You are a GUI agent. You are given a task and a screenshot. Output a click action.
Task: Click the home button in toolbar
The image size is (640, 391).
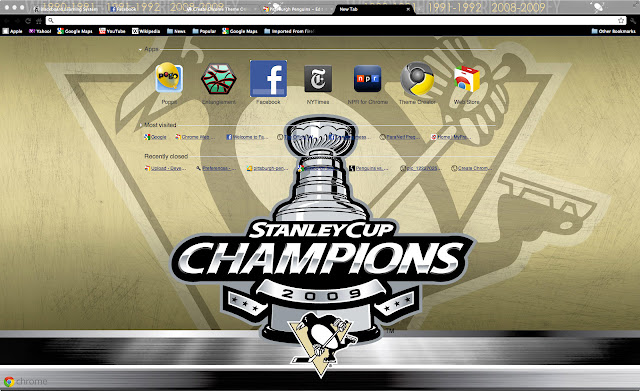click(39, 21)
